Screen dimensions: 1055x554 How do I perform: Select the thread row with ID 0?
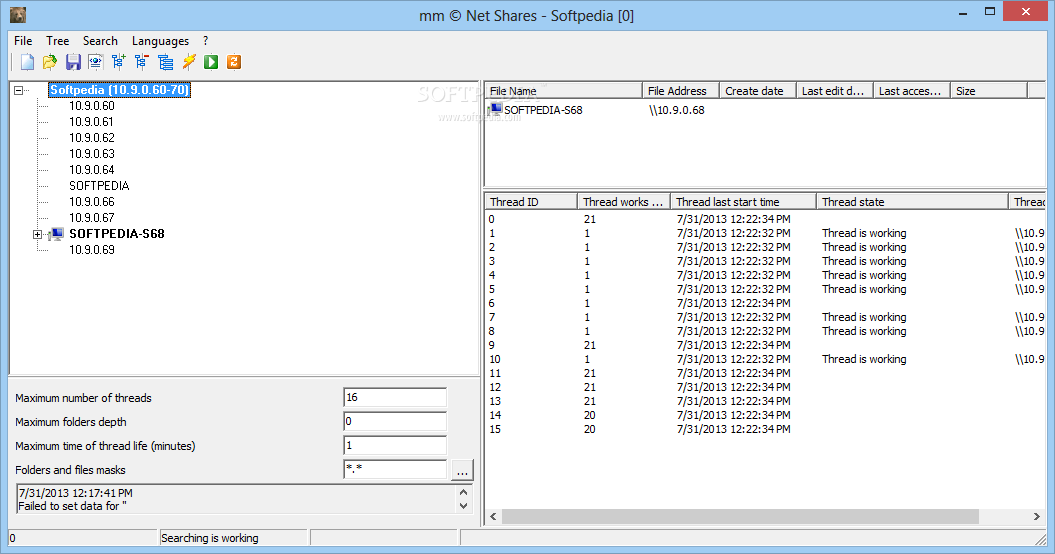click(764, 219)
